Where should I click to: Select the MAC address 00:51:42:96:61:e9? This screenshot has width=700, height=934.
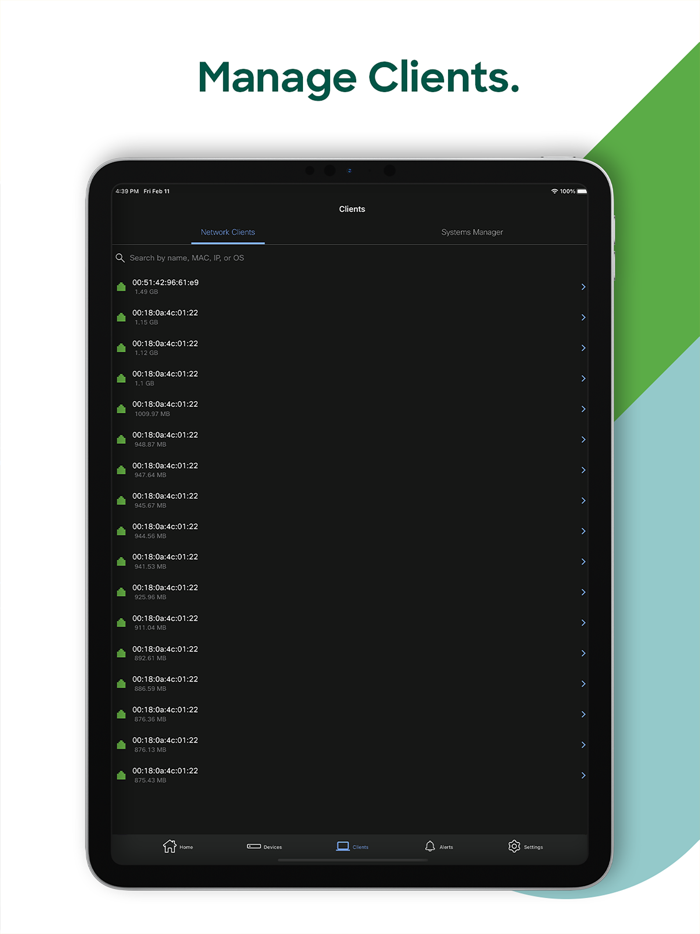(166, 282)
